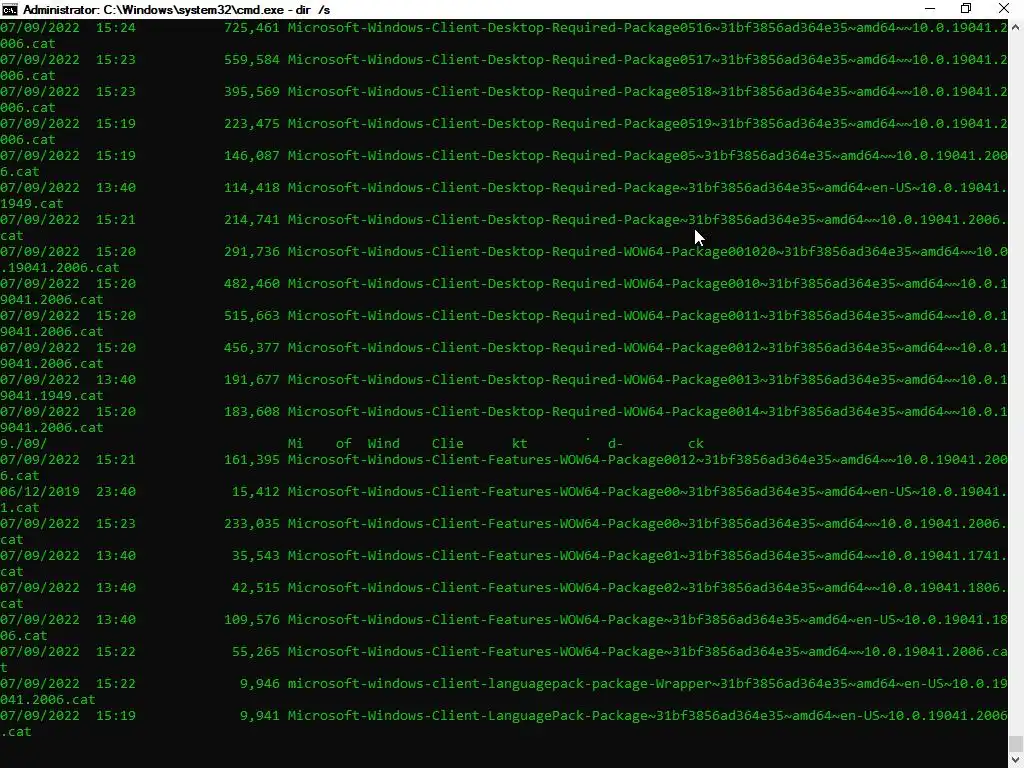This screenshot has width=1024, height=768.
Task: Click file size 9,941
Action: (259, 716)
